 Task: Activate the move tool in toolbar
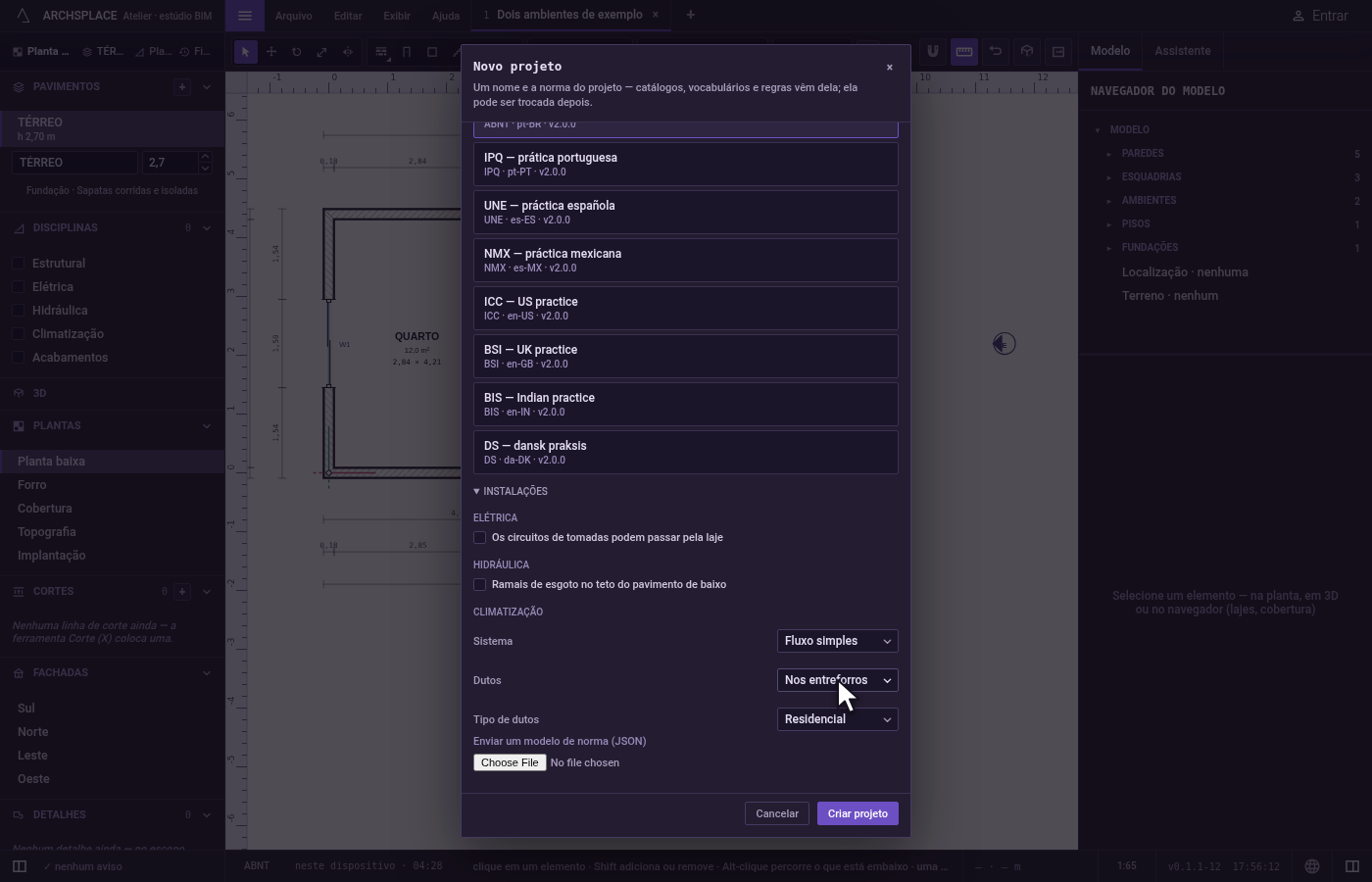point(271,52)
